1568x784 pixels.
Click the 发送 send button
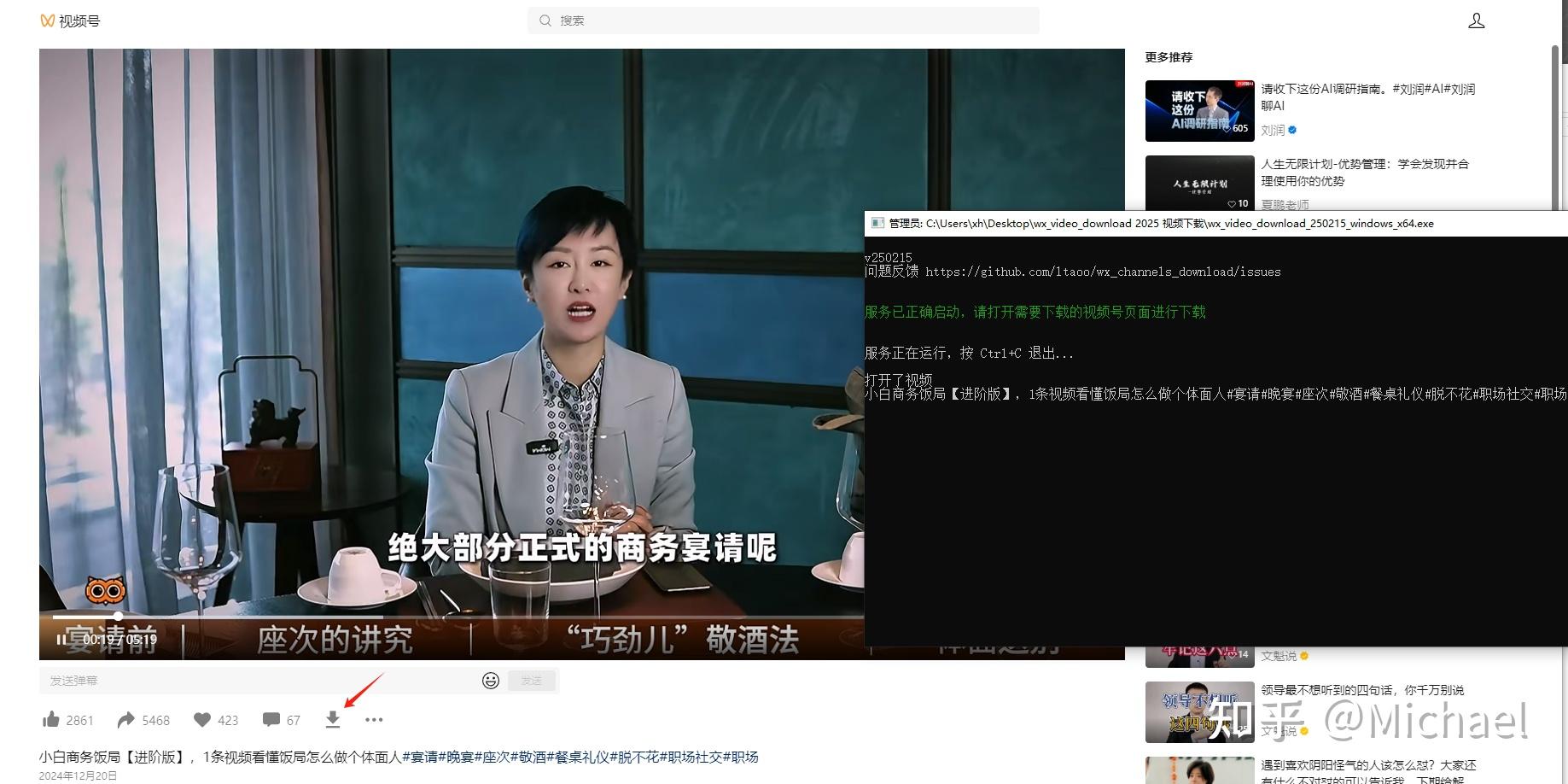[531, 681]
